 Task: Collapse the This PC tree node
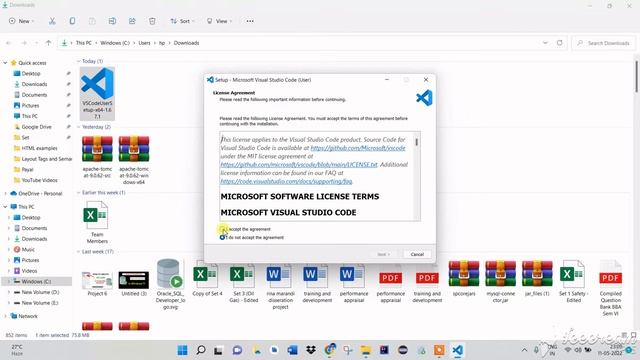click(x=5, y=207)
